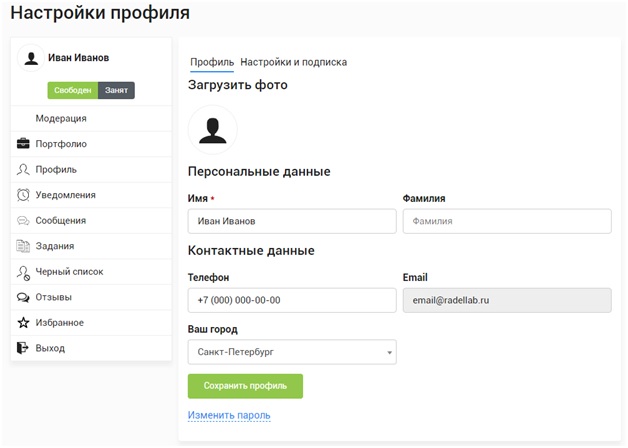The height and width of the screenshot is (448, 628).
Task: Click the Tasks list icon
Action: pos(23,246)
